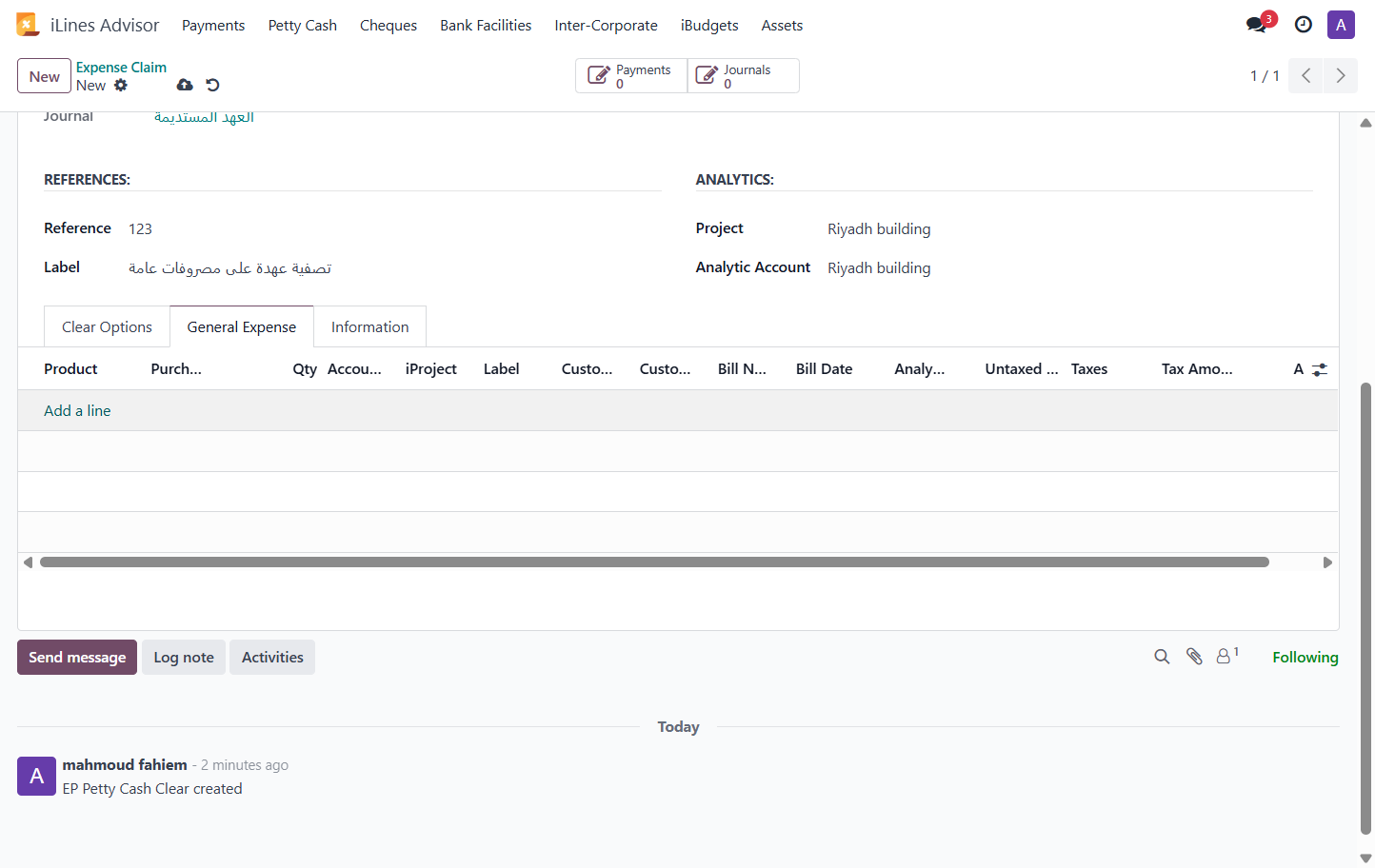Save record manually with the cloud upload icon

[185, 85]
